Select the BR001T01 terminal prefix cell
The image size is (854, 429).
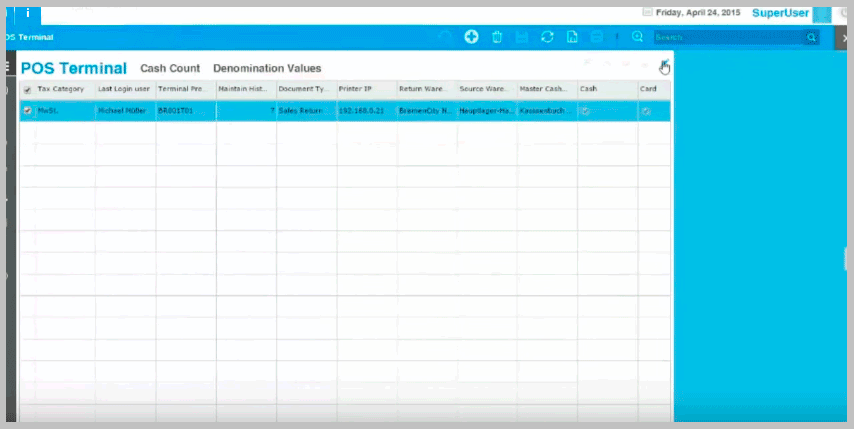coord(186,111)
